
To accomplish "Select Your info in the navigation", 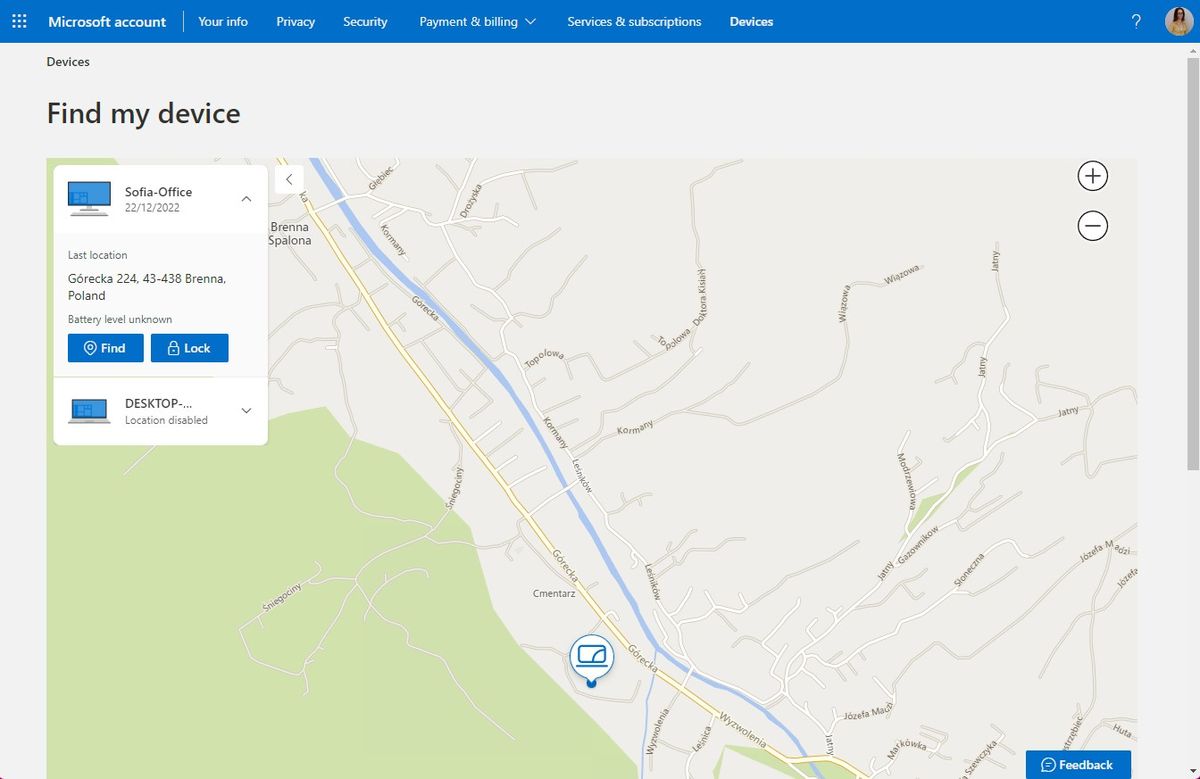I will click(x=222, y=21).
